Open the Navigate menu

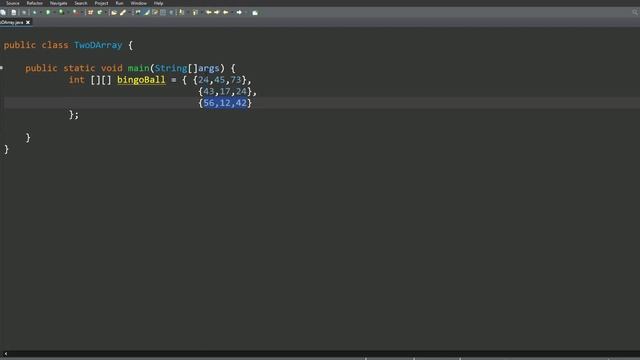click(x=58, y=3)
